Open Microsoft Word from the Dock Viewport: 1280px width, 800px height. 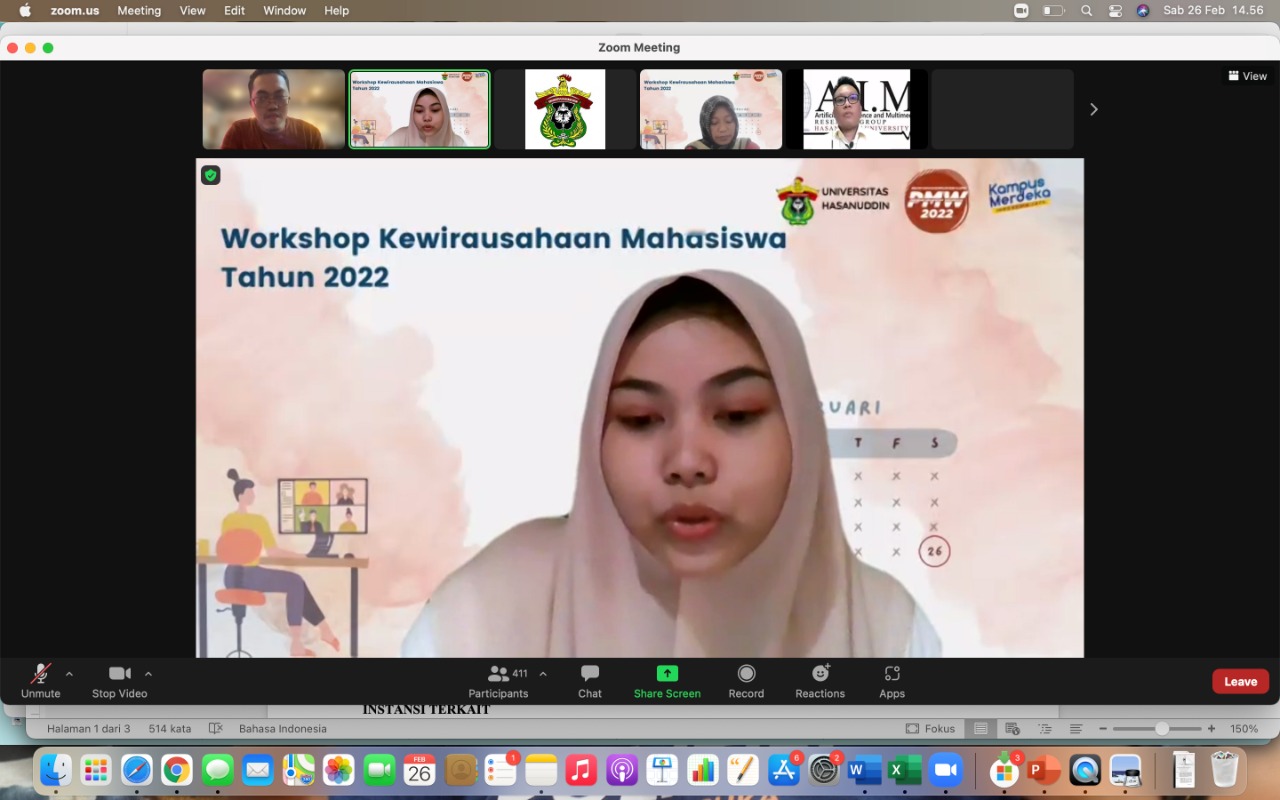864,770
